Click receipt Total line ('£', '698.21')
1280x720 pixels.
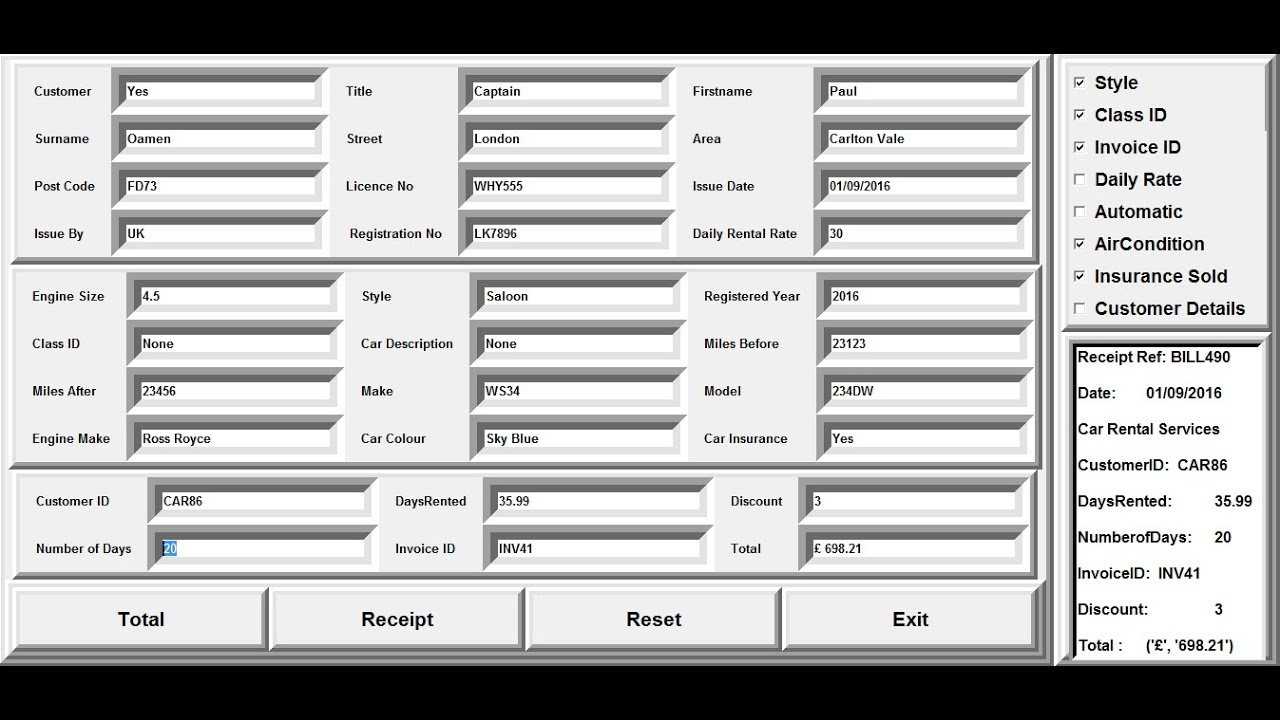[1156, 645]
